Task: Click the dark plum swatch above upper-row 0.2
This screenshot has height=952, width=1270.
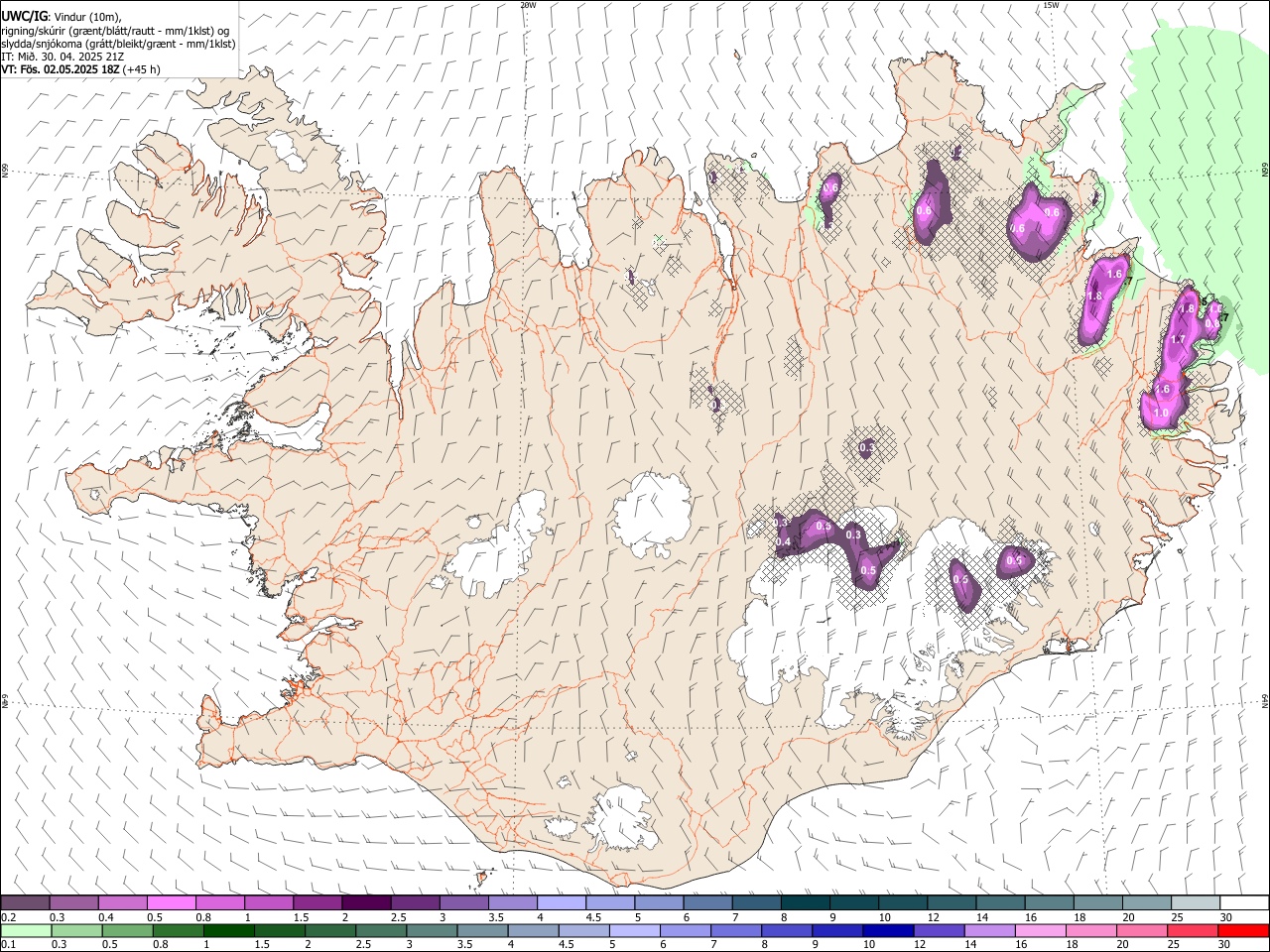Action: 25,902
